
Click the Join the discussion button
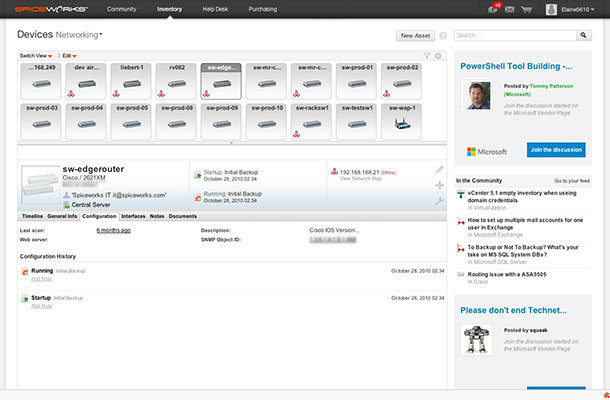556,150
